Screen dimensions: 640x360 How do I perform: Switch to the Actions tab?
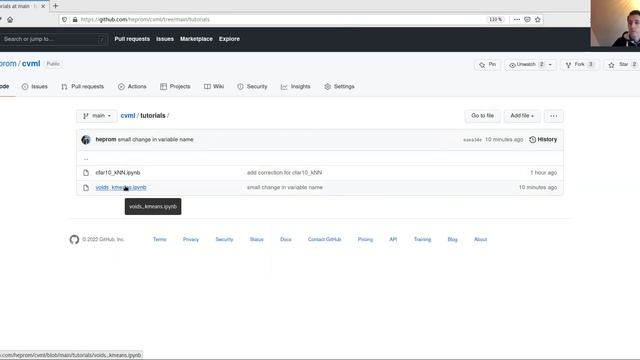coord(132,87)
